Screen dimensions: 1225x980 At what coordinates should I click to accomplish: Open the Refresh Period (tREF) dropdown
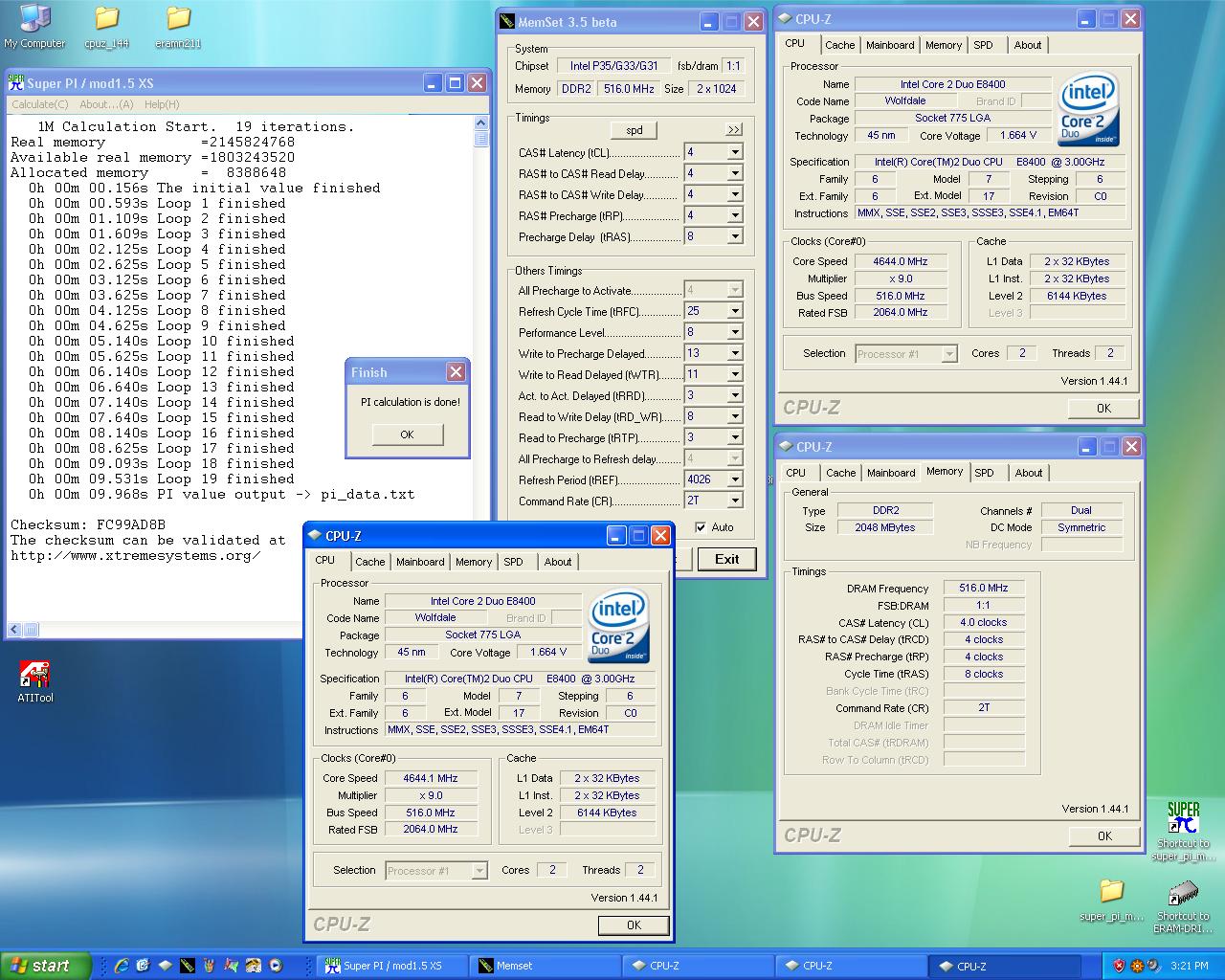coord(735,480)
